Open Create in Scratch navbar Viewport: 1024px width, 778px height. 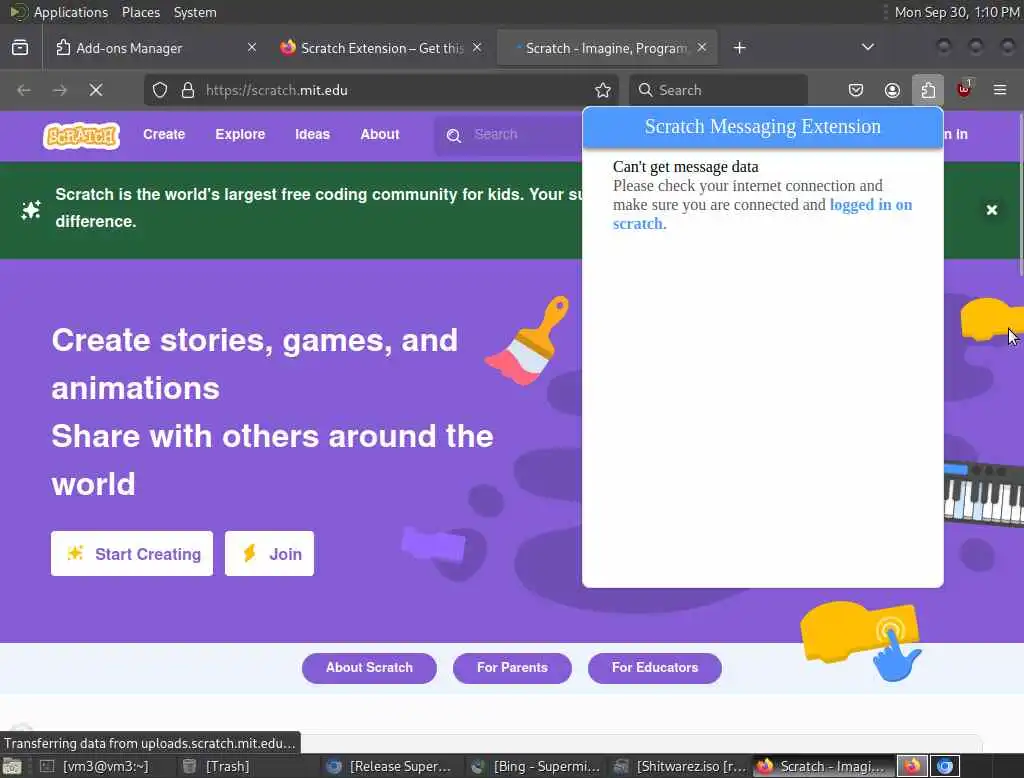click(164, 134)
